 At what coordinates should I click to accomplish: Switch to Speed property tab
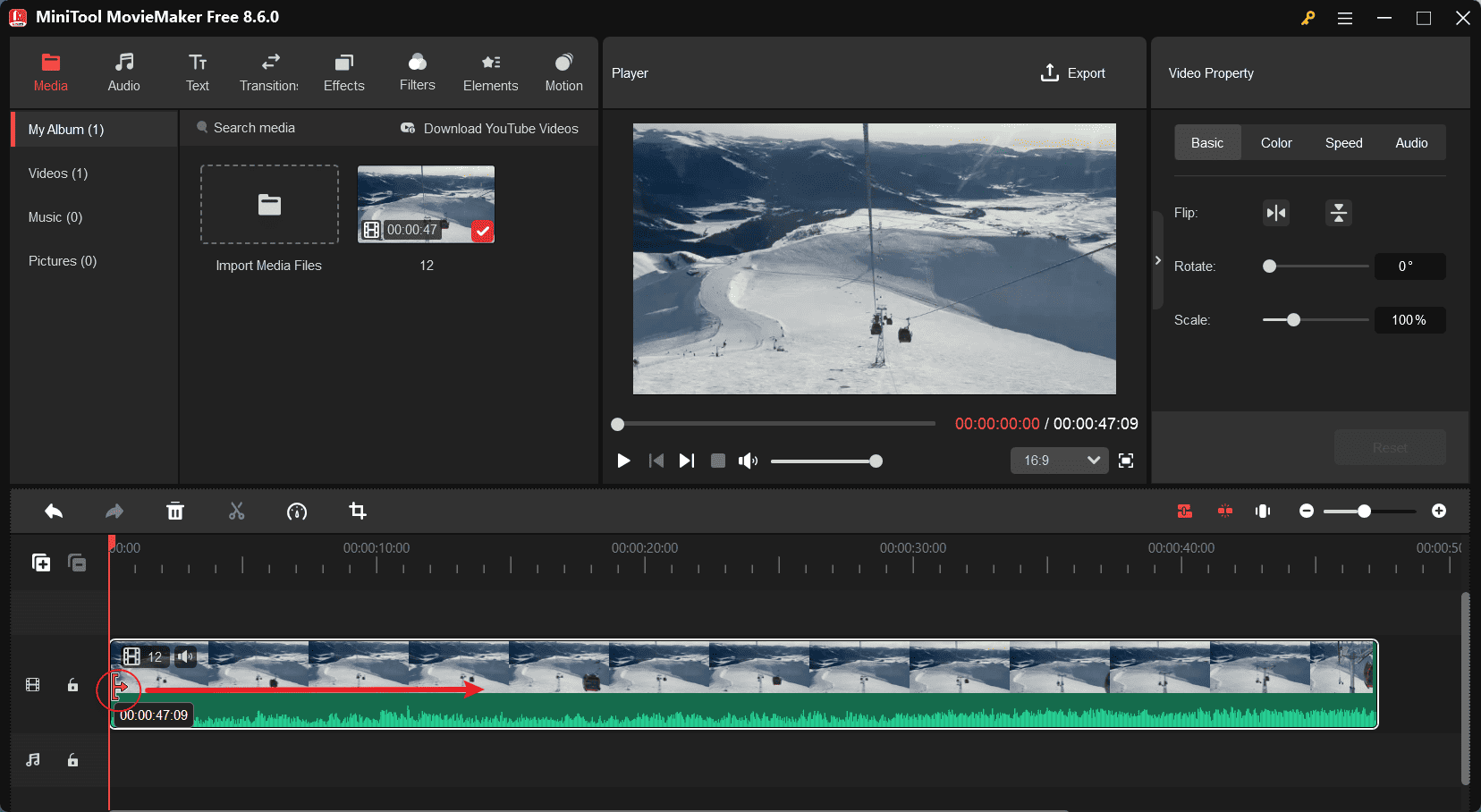(1344, 143)
